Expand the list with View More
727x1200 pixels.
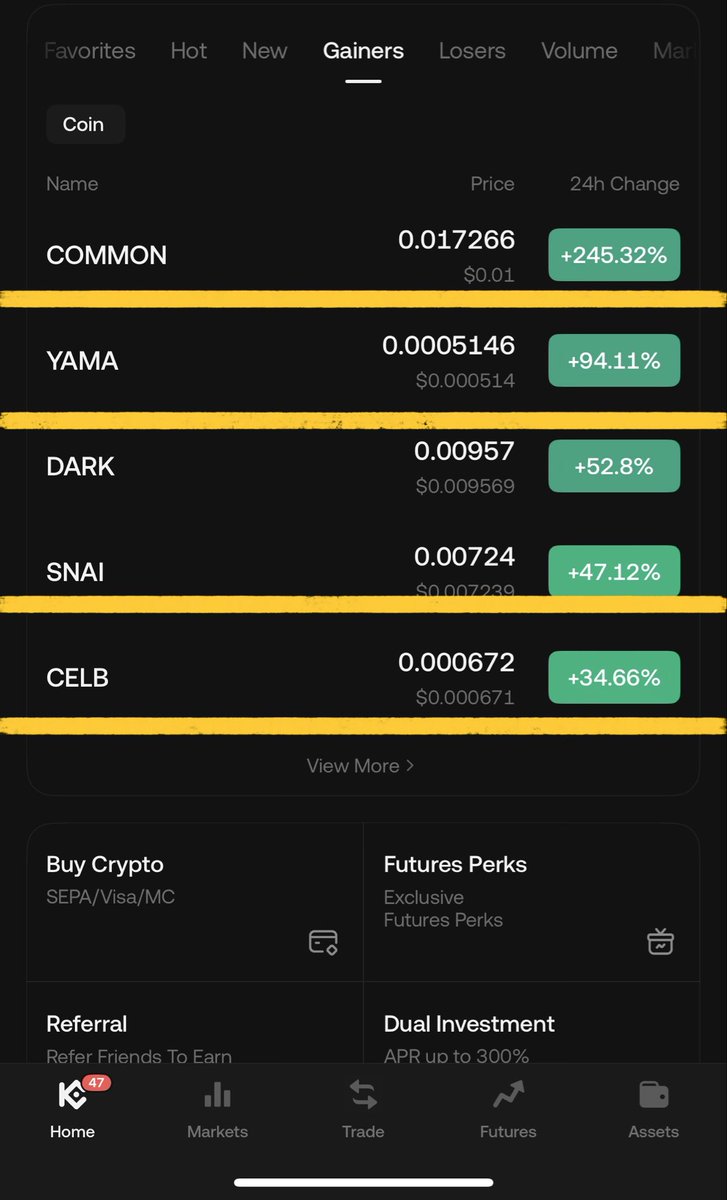coord(360,766)
